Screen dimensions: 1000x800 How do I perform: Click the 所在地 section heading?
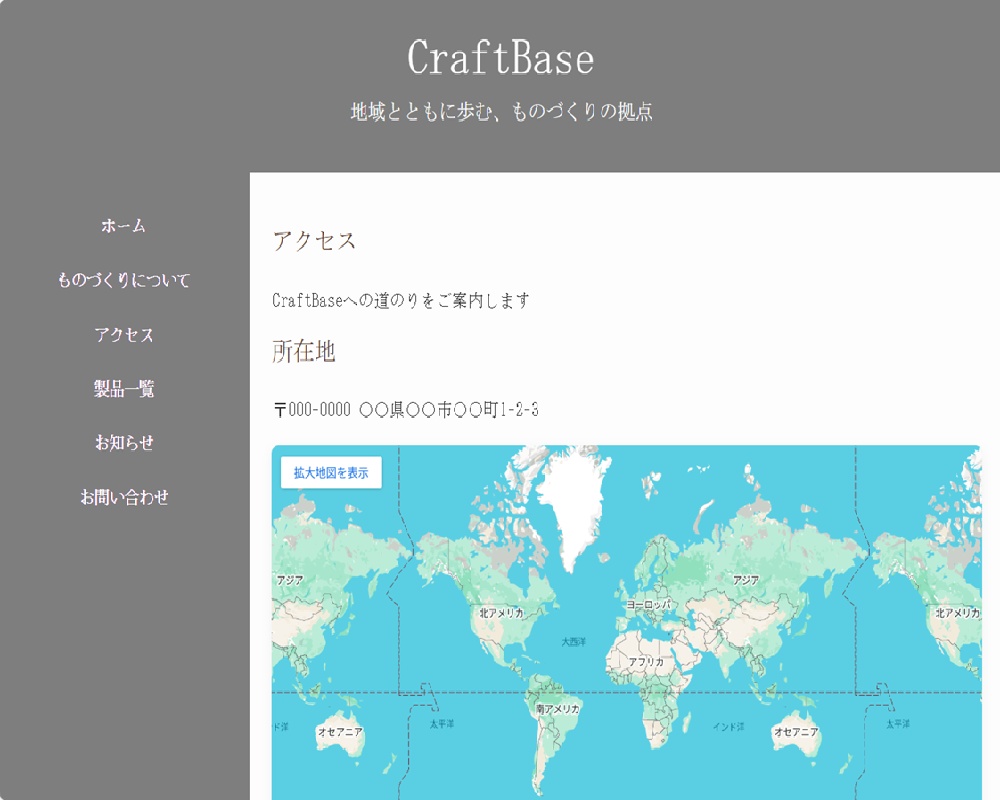[x=304, y=352]
